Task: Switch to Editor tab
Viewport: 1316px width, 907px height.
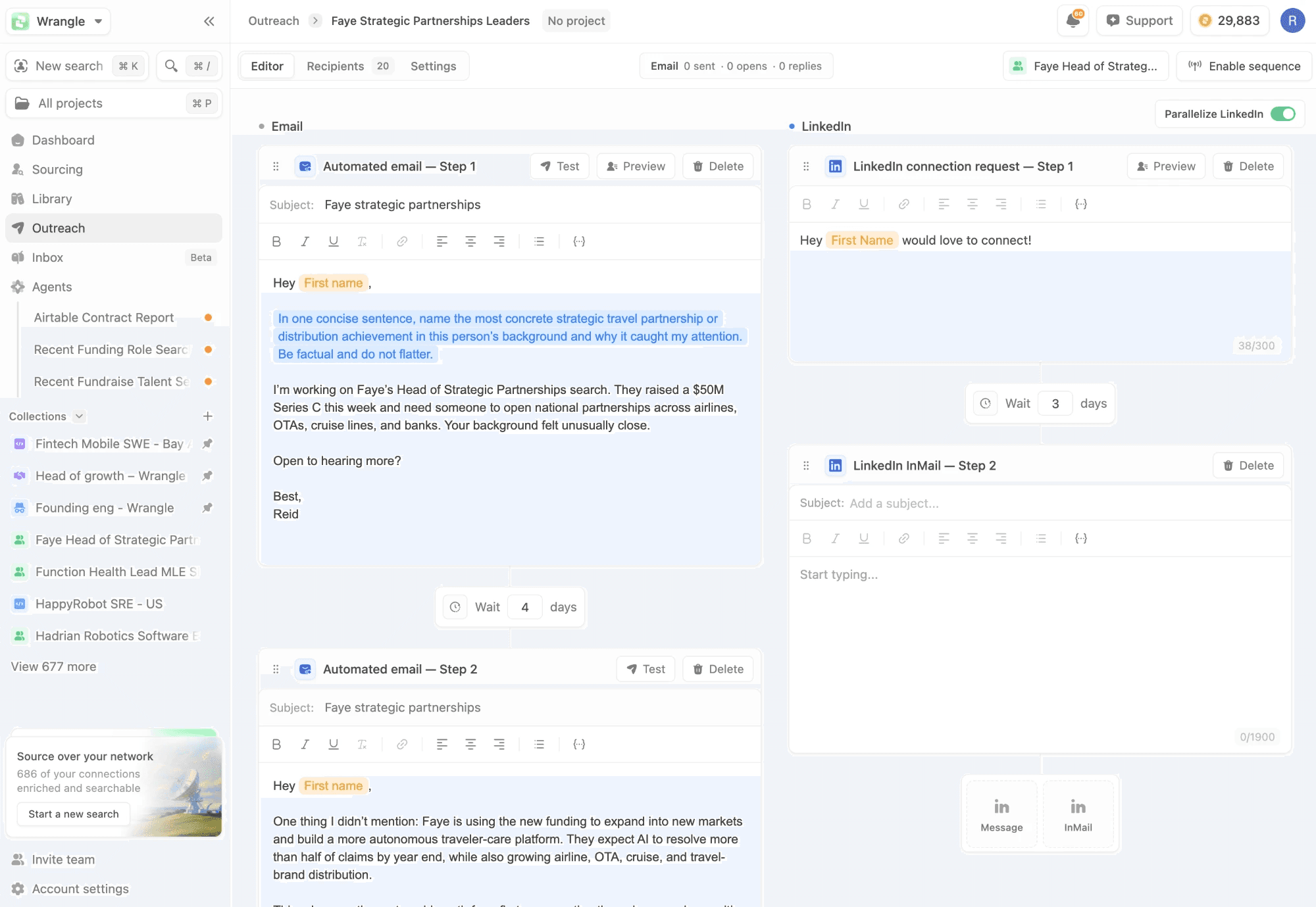Action: 267,66
